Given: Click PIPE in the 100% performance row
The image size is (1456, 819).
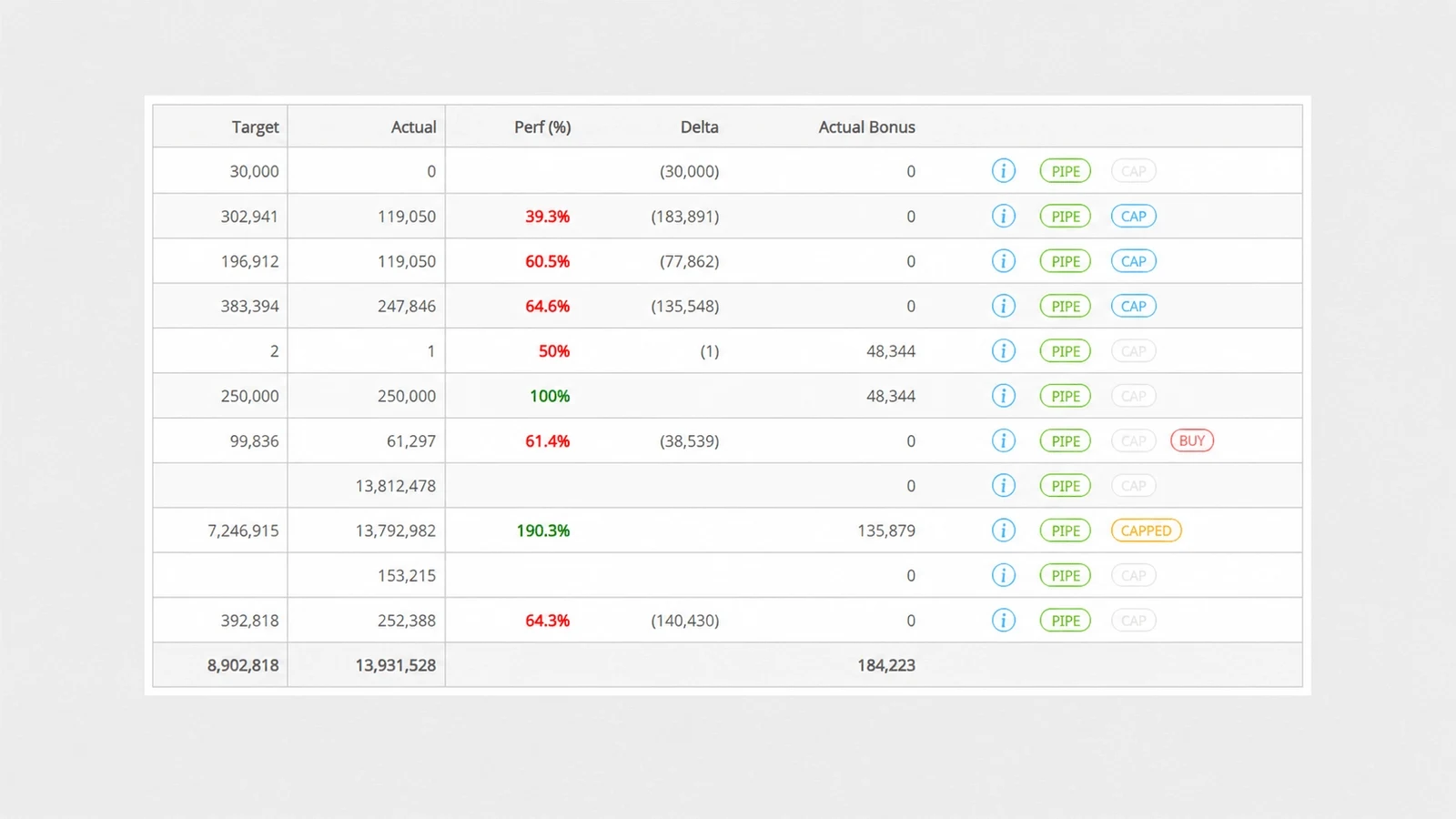Looking at the screenshot, I should 1065,396.
